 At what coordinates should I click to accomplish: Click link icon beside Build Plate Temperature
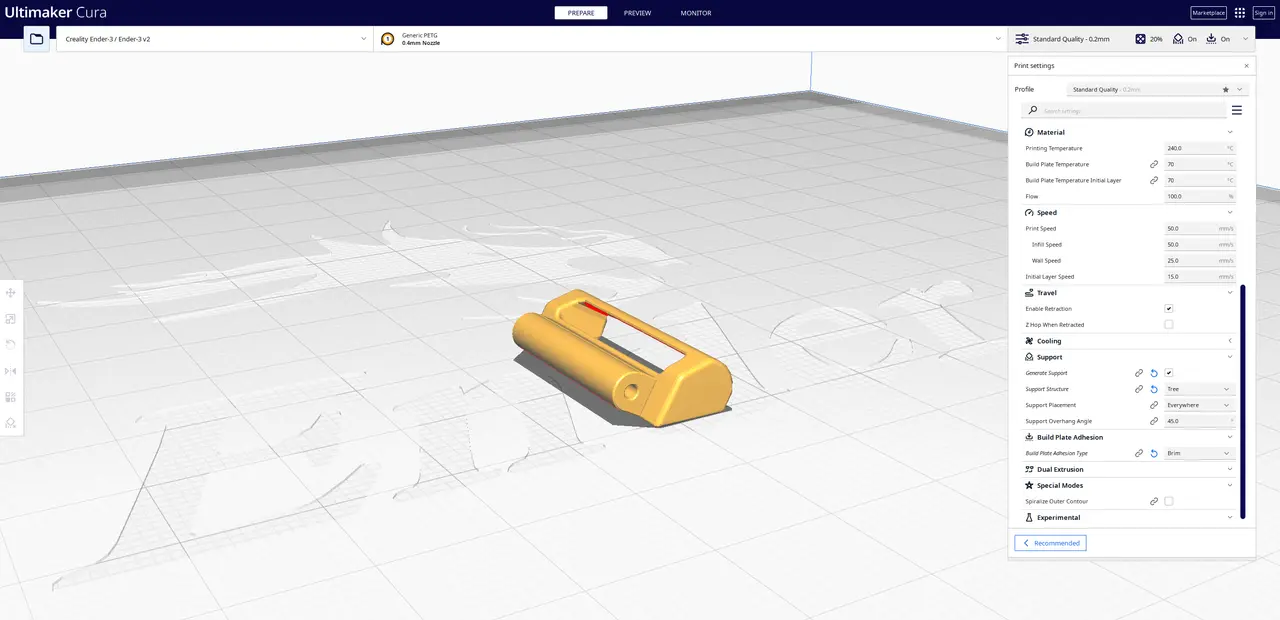(1153, 164)
